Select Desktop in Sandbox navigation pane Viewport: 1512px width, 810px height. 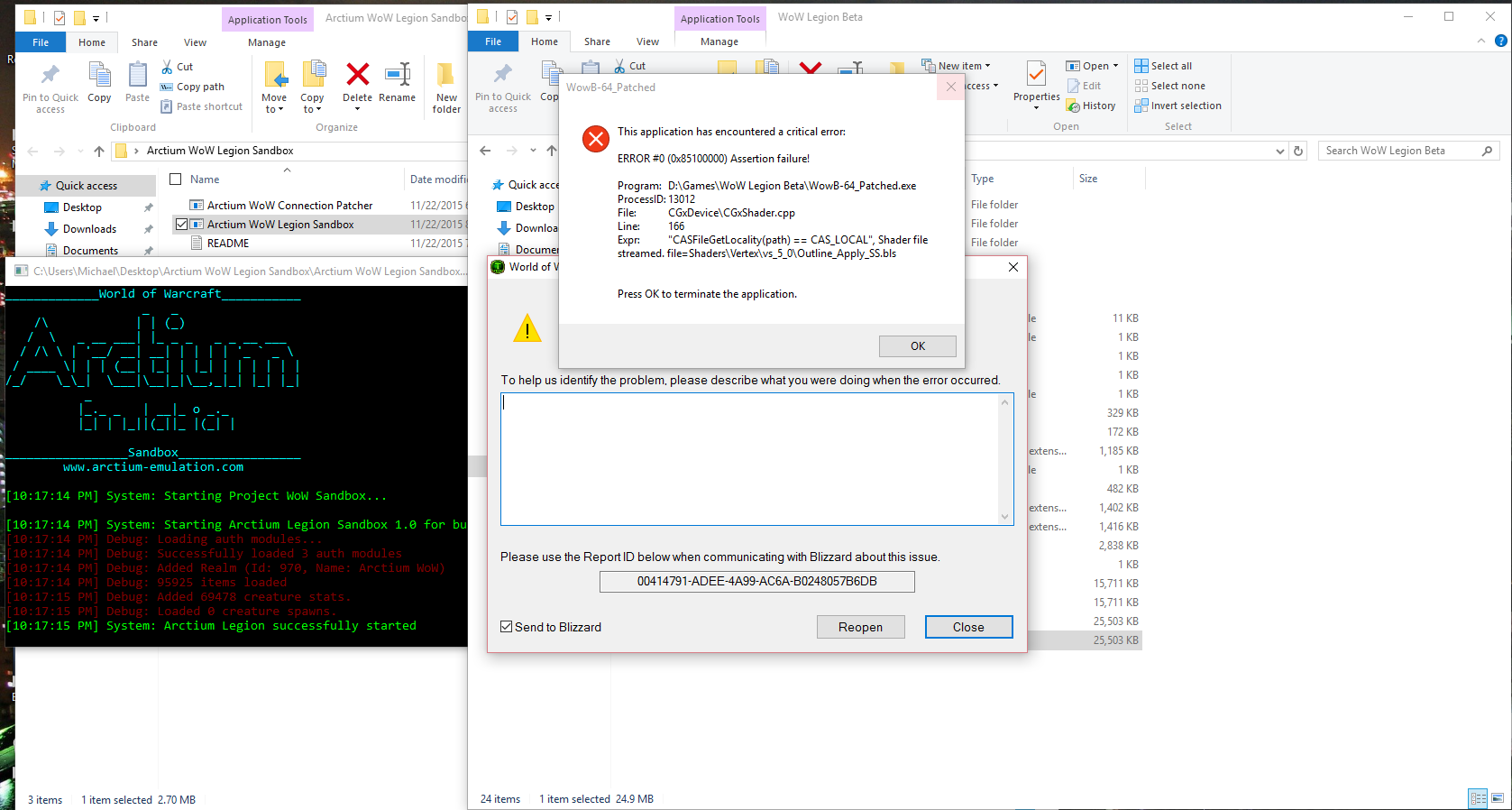82,207
